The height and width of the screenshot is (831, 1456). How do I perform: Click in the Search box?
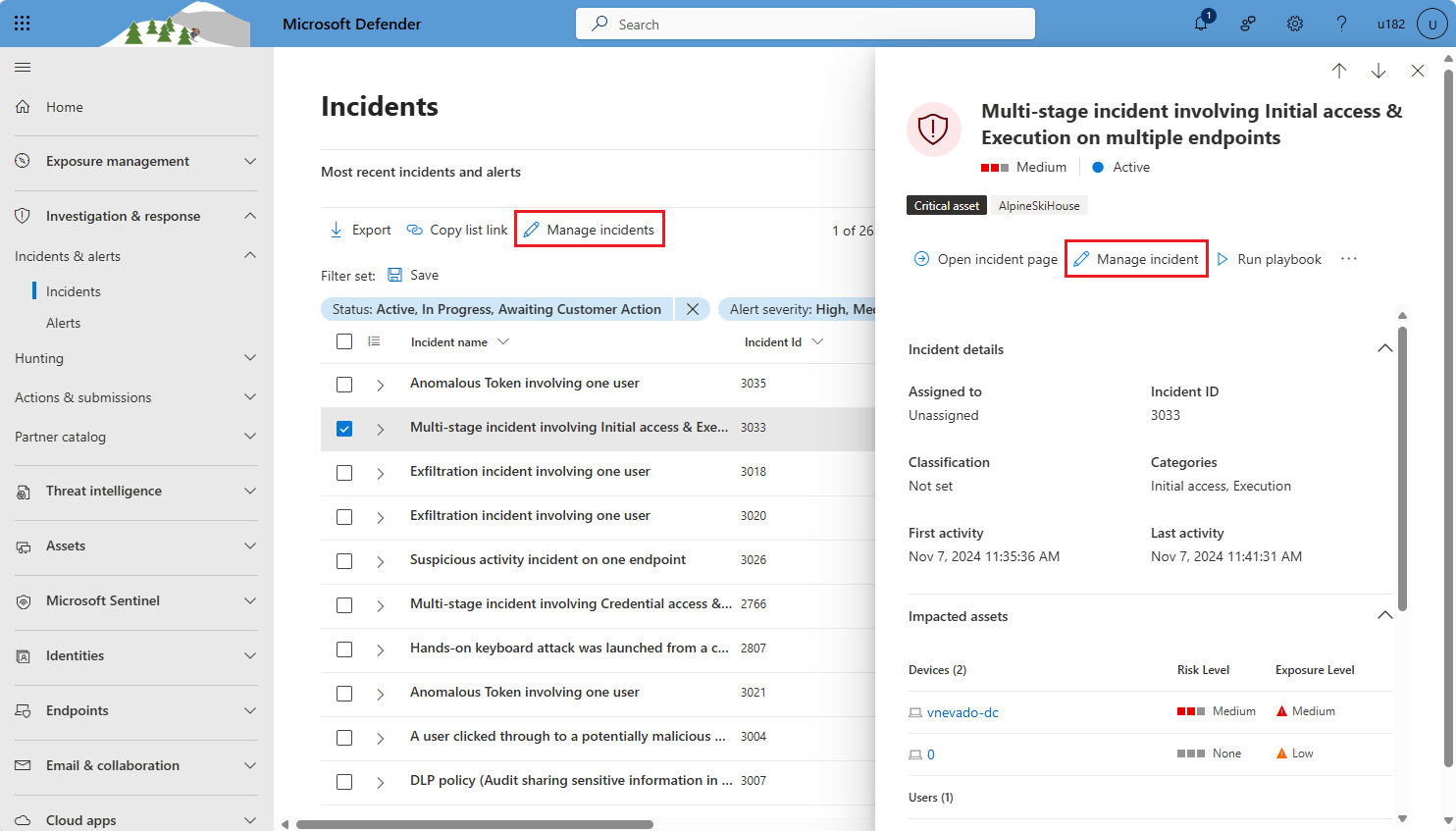(805, 24)
